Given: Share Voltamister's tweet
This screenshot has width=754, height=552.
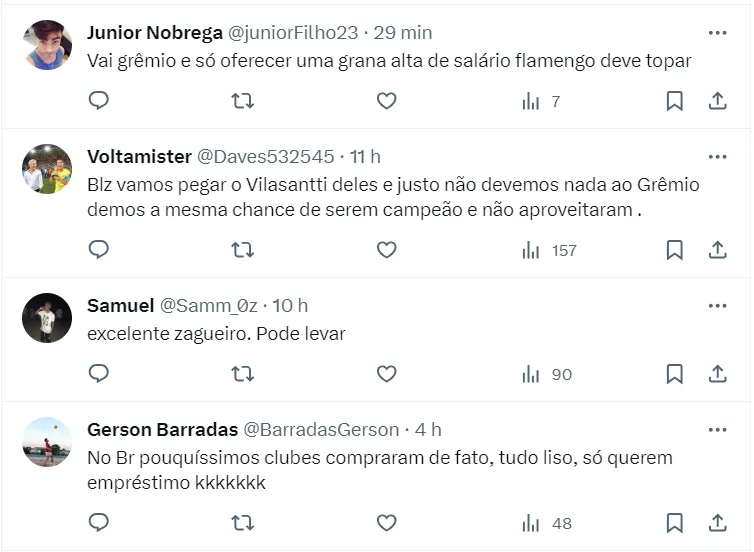Looking at the screenshot, I should [717, 250].
